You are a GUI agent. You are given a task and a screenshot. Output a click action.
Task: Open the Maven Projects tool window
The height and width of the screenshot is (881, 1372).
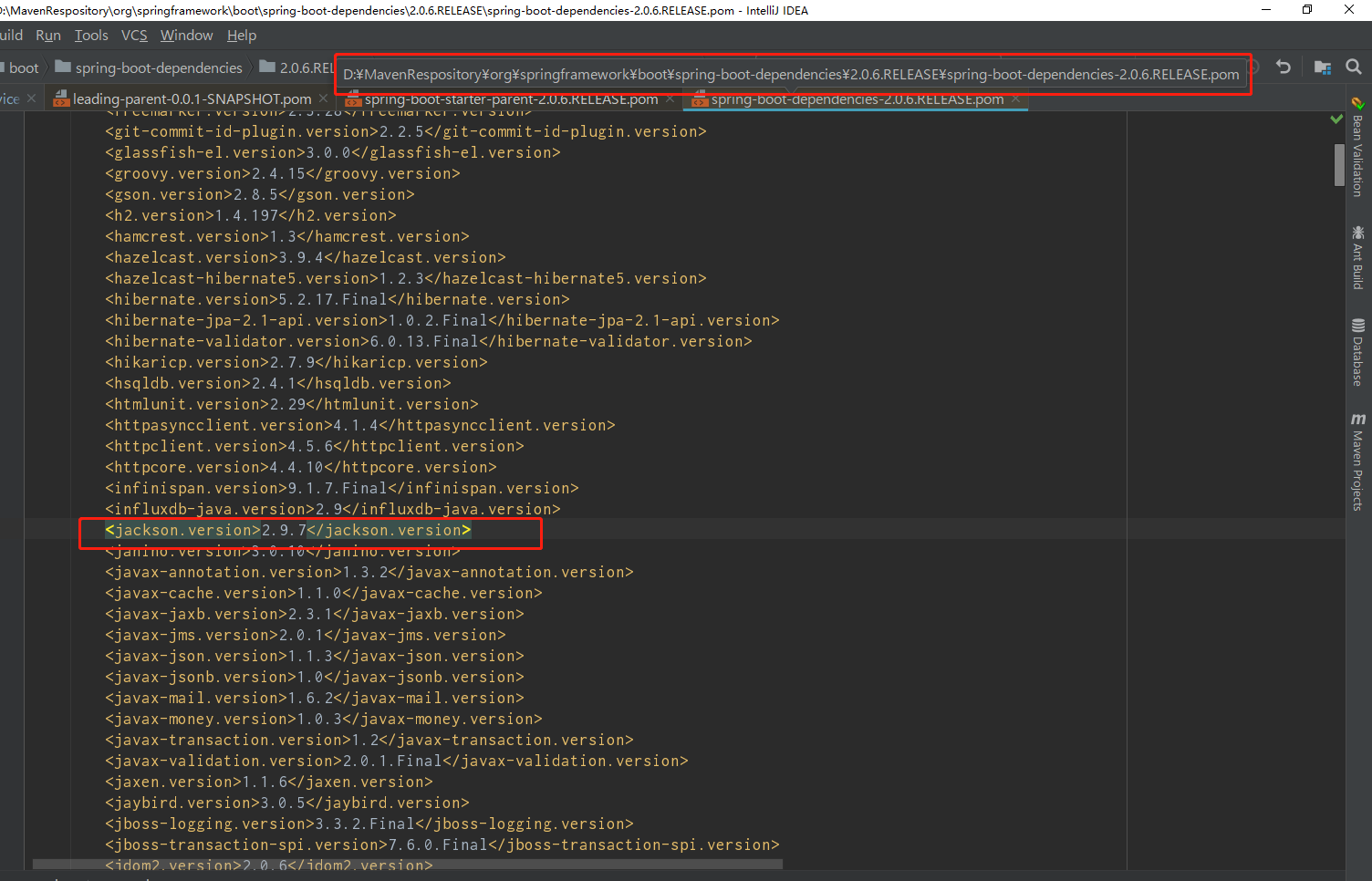click(1358, 461)
